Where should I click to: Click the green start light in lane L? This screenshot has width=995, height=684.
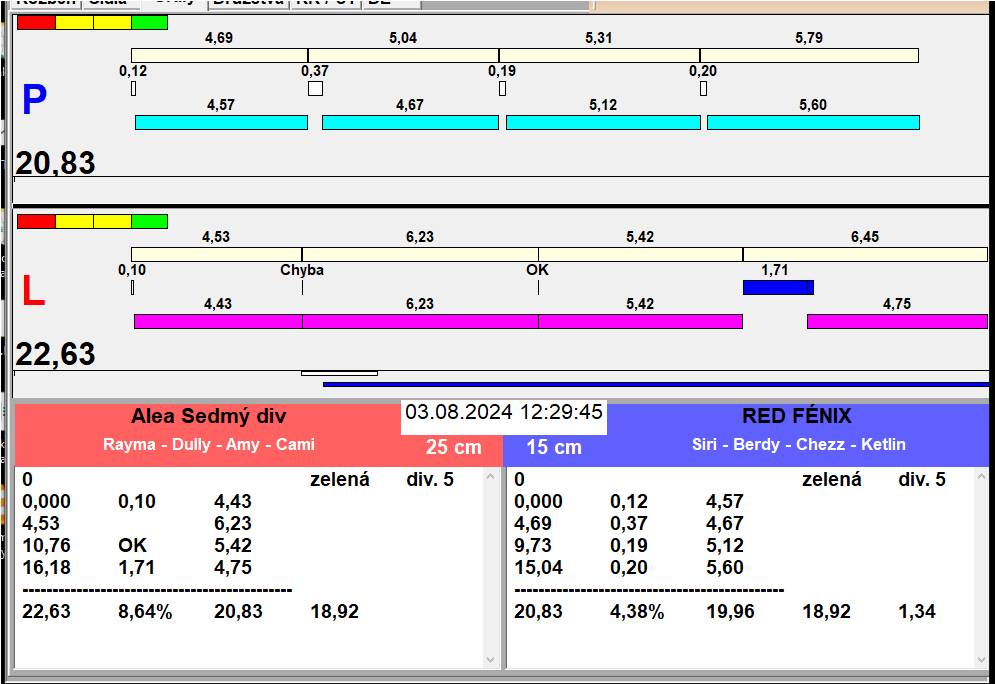[x=150, y=221]
